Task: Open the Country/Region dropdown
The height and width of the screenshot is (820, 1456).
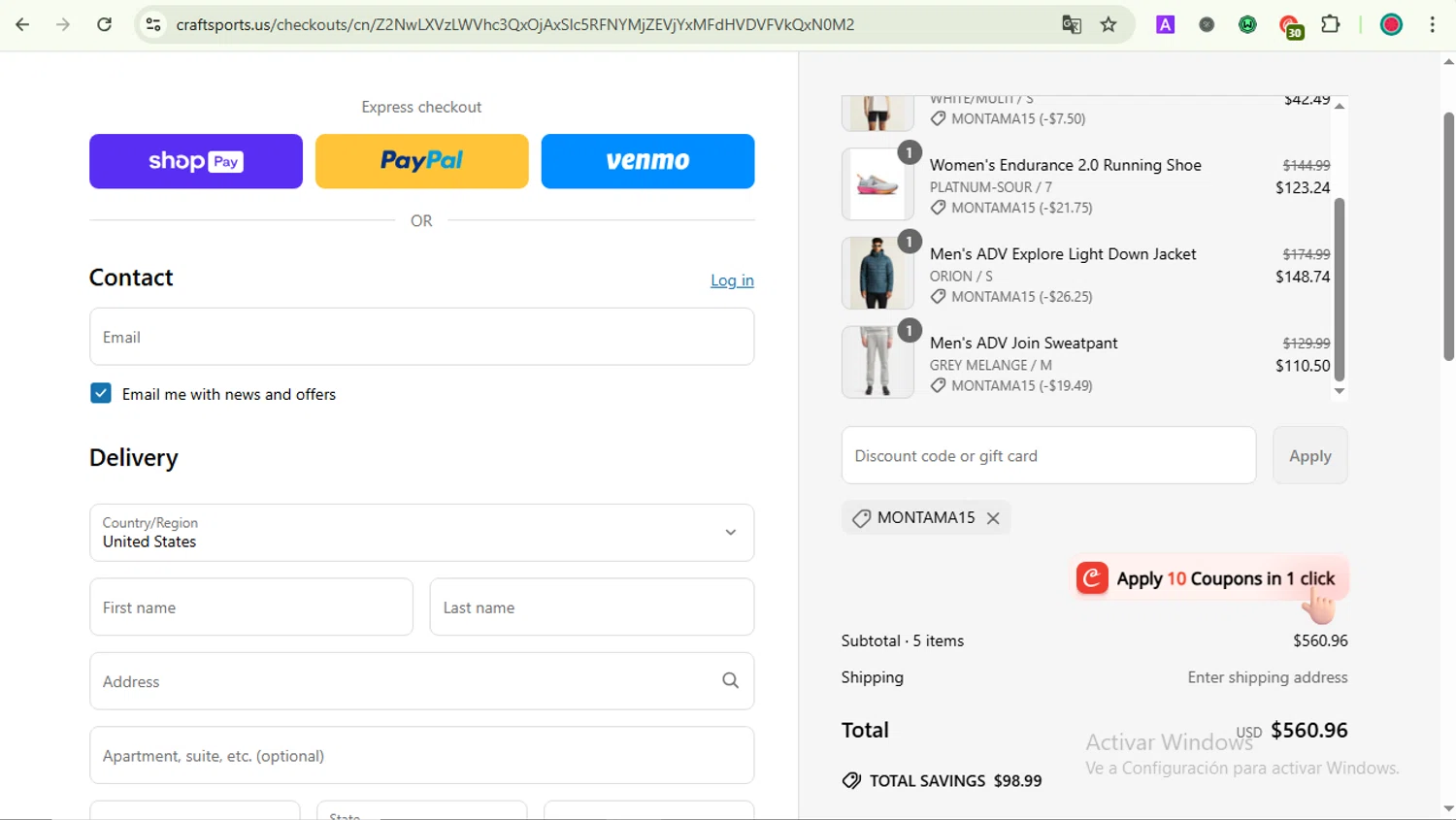Action: coord(421,533)
